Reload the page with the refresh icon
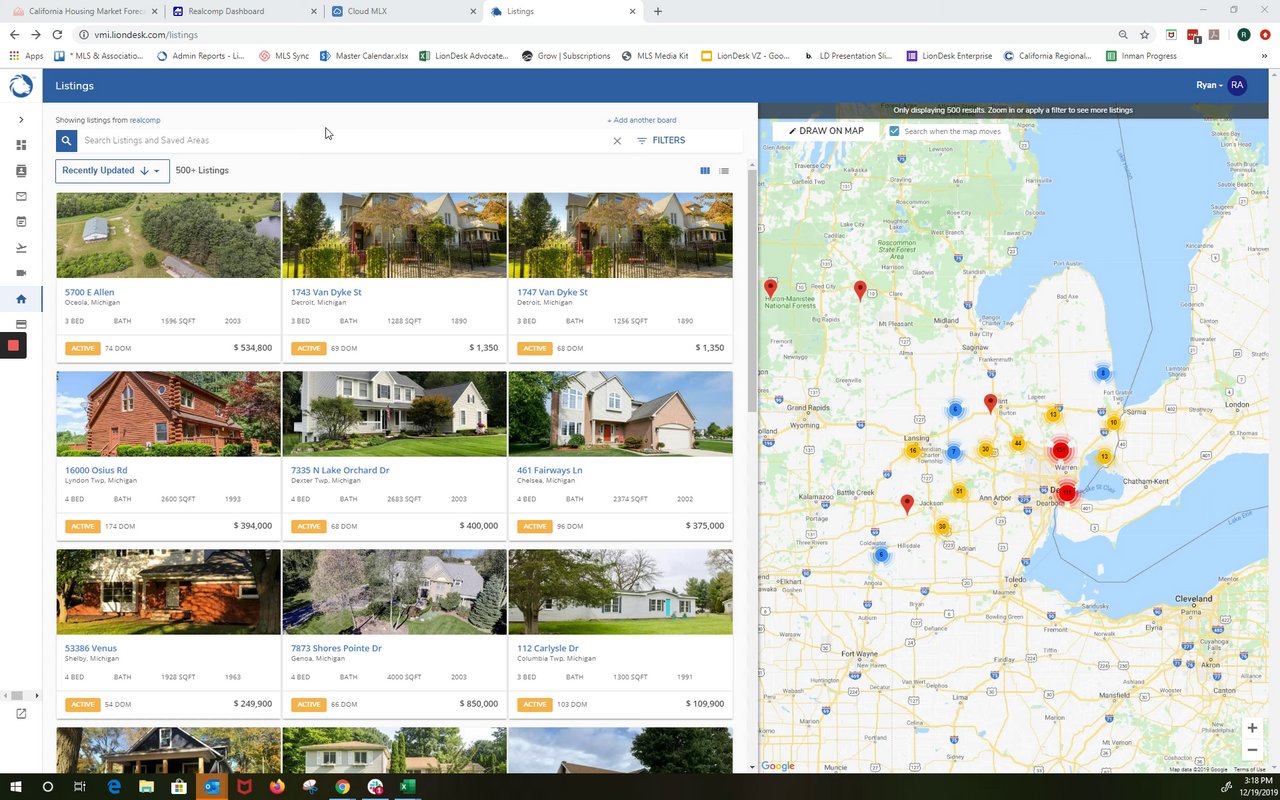 [58, 34]
